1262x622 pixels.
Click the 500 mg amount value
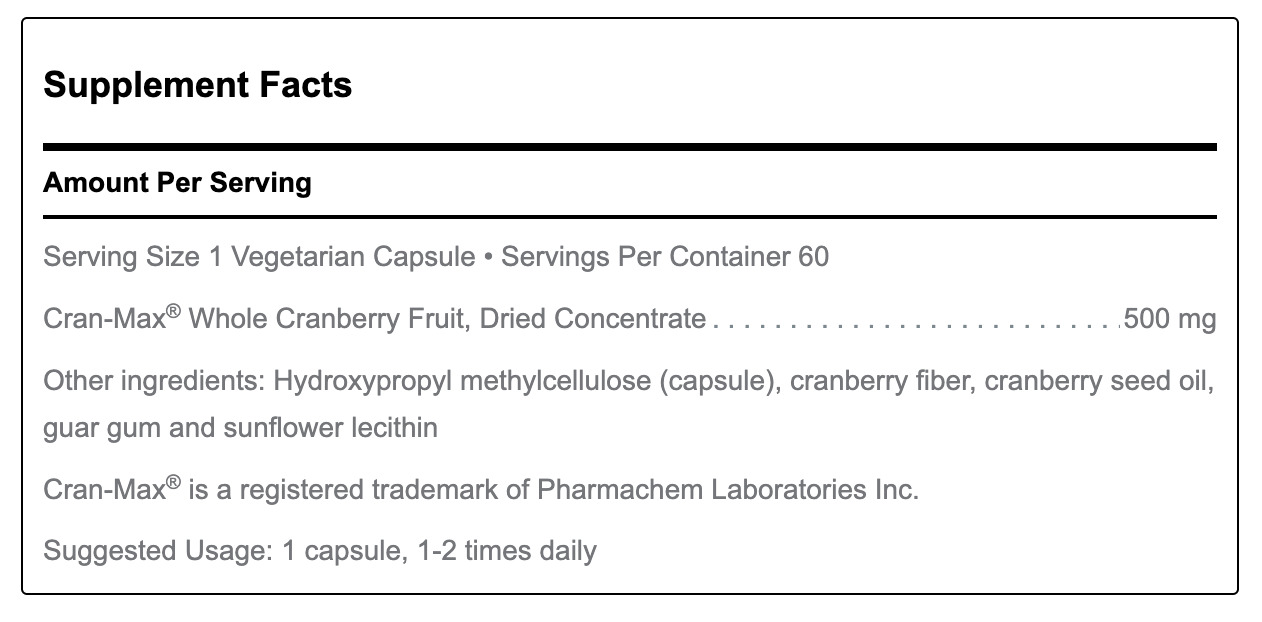tap(1170, 320)
